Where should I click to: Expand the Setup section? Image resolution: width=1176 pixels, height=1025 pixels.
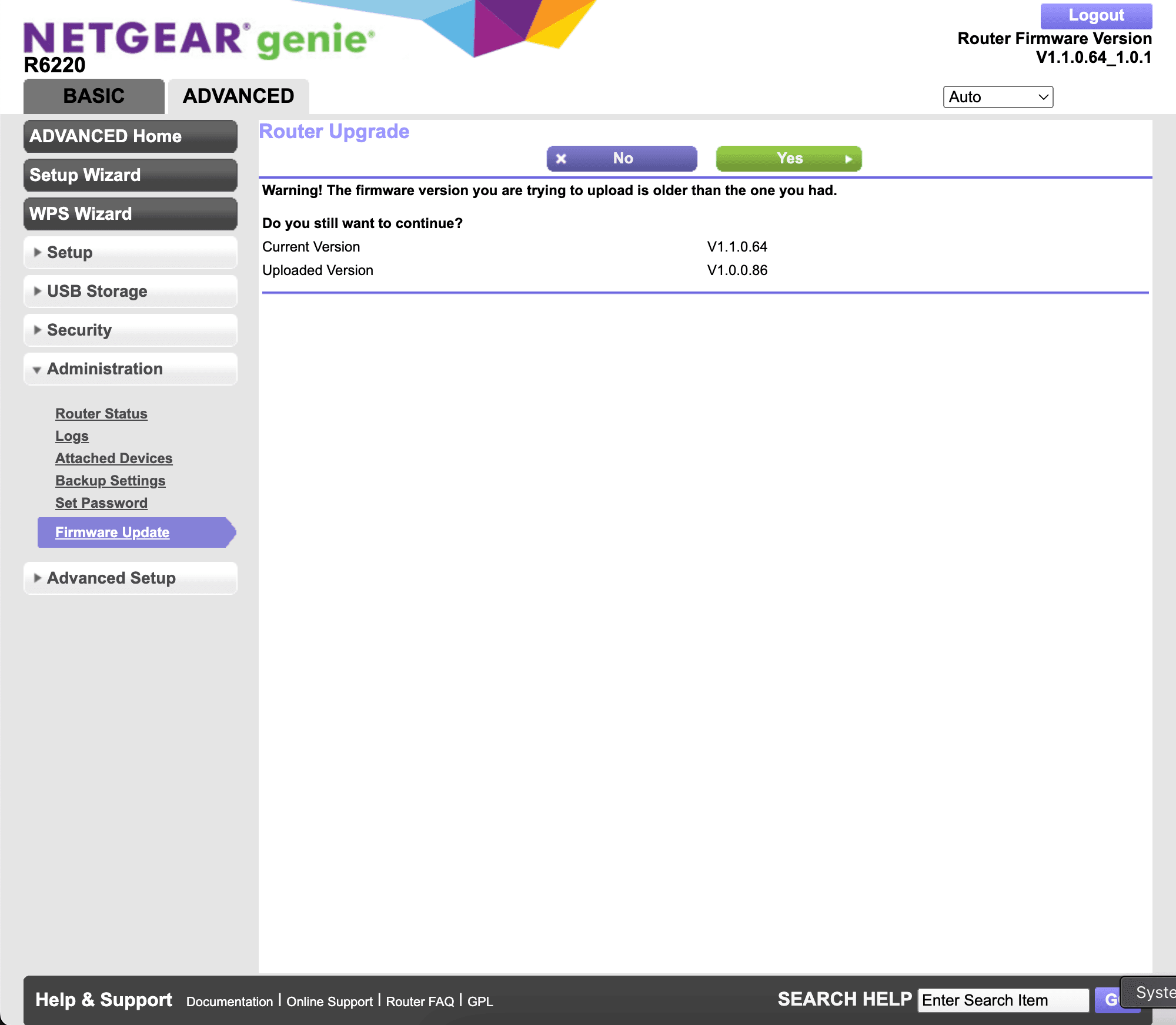[x=131, y=253]
